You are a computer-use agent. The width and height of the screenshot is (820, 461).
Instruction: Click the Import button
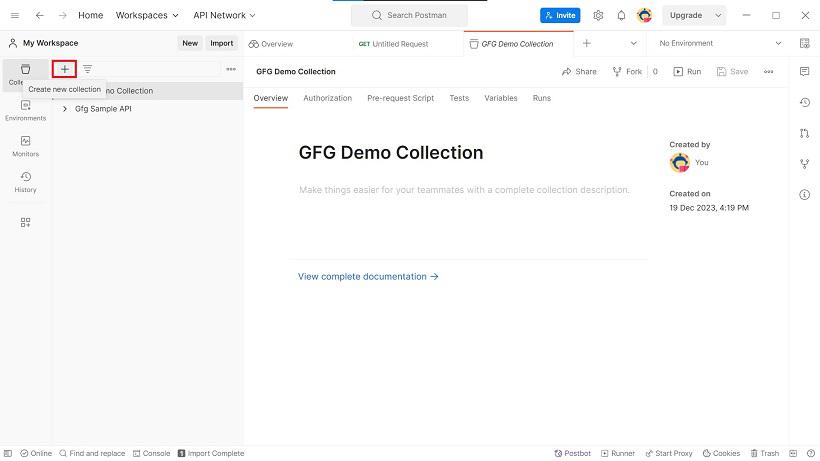click(x=222, y=43)
